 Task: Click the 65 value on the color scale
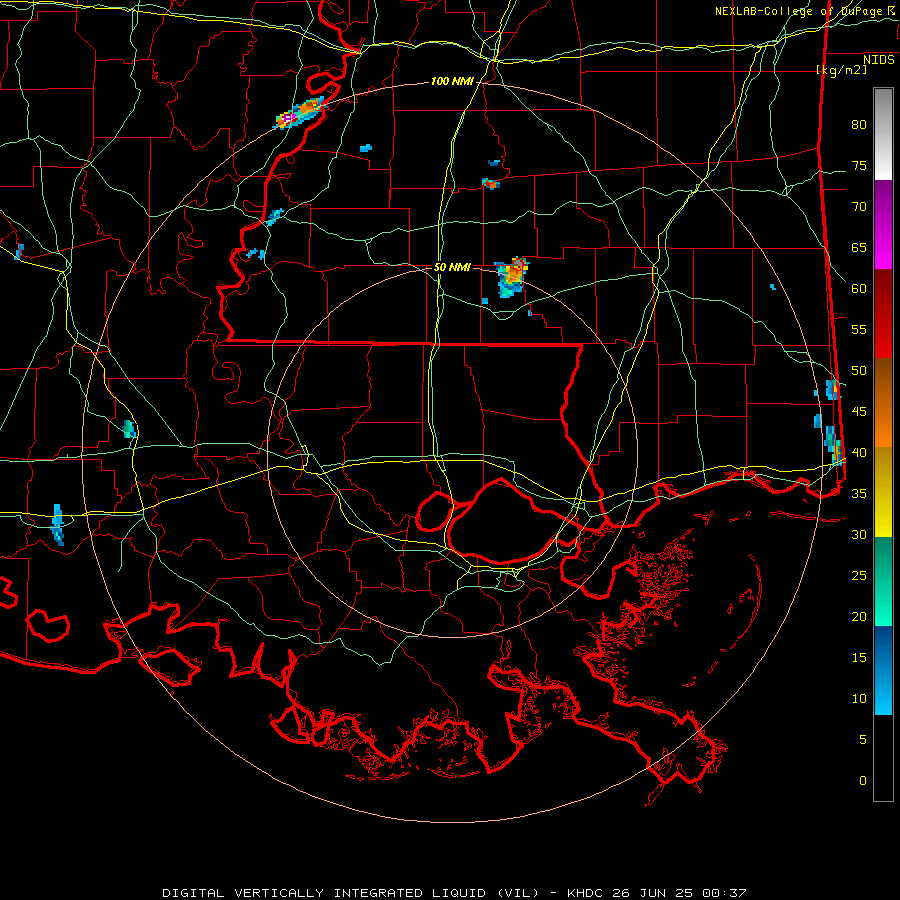pyautogui.click(x=859, y=247)
